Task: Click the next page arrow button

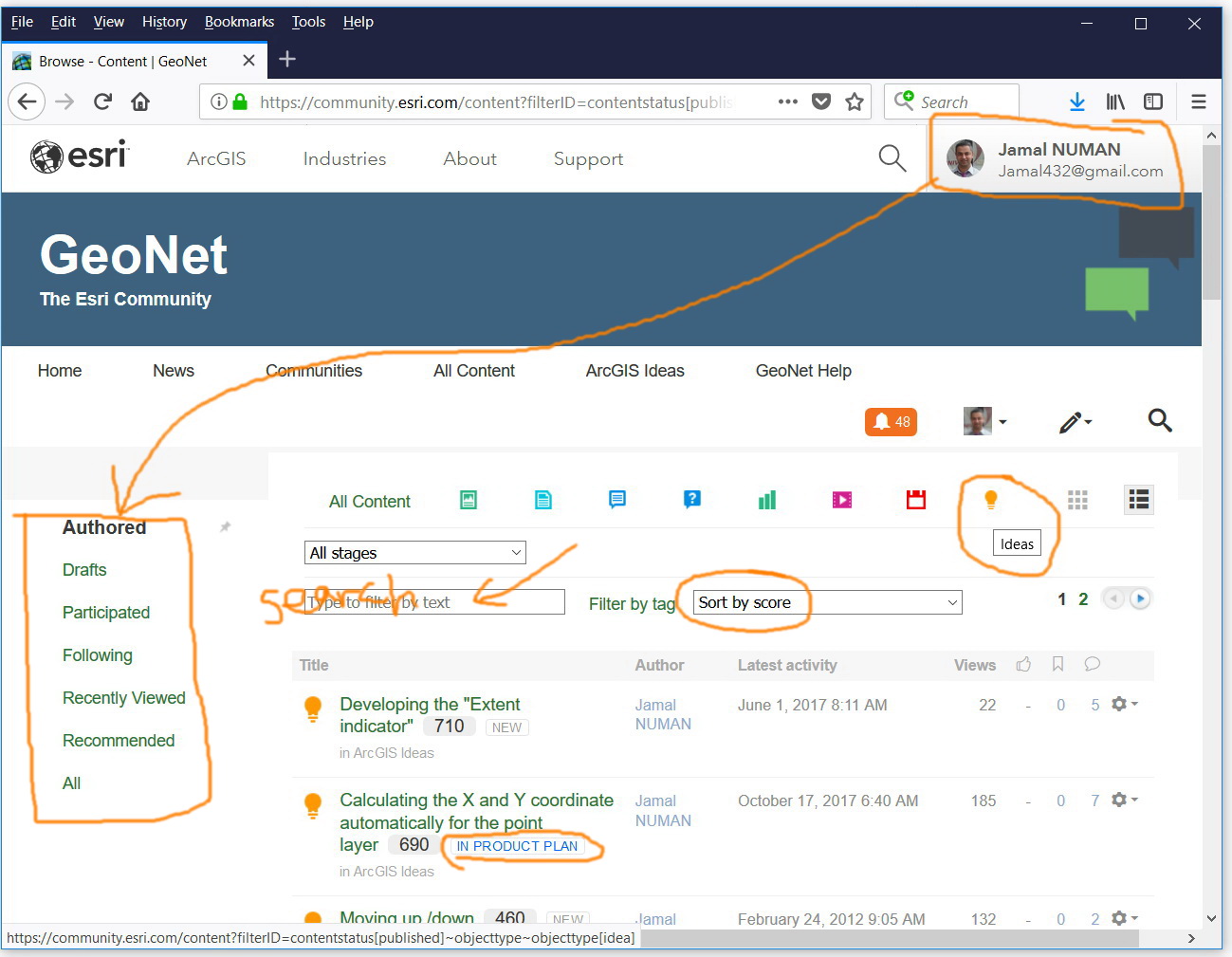Action: pos(1141,598)
